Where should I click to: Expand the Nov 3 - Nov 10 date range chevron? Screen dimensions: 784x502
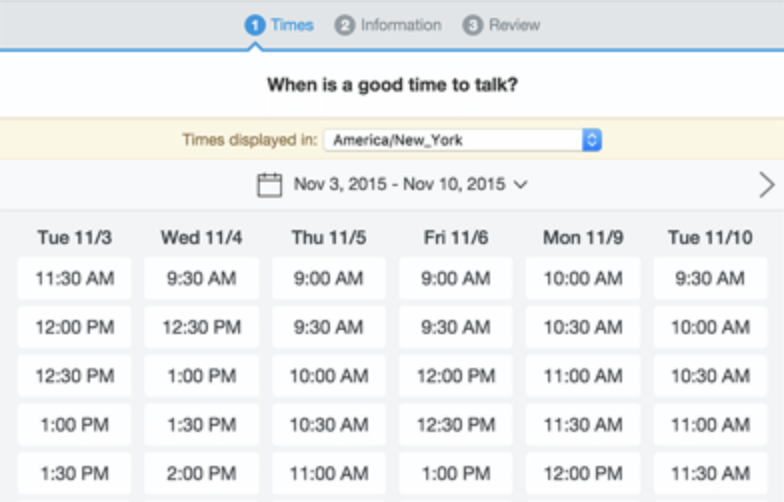pyautogui.click(x=520, y=185)
